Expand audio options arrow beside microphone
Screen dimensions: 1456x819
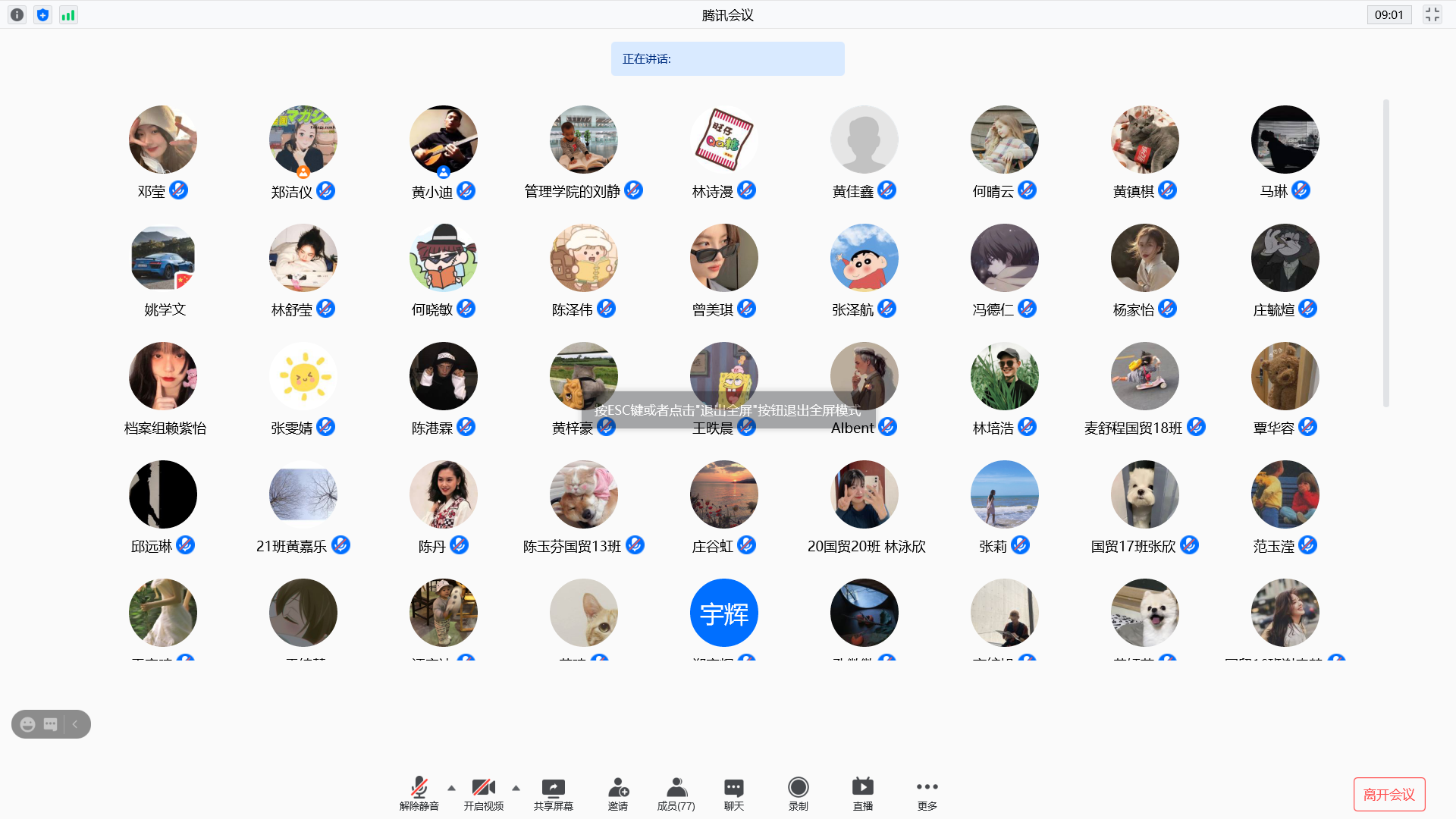pos(452,788)
